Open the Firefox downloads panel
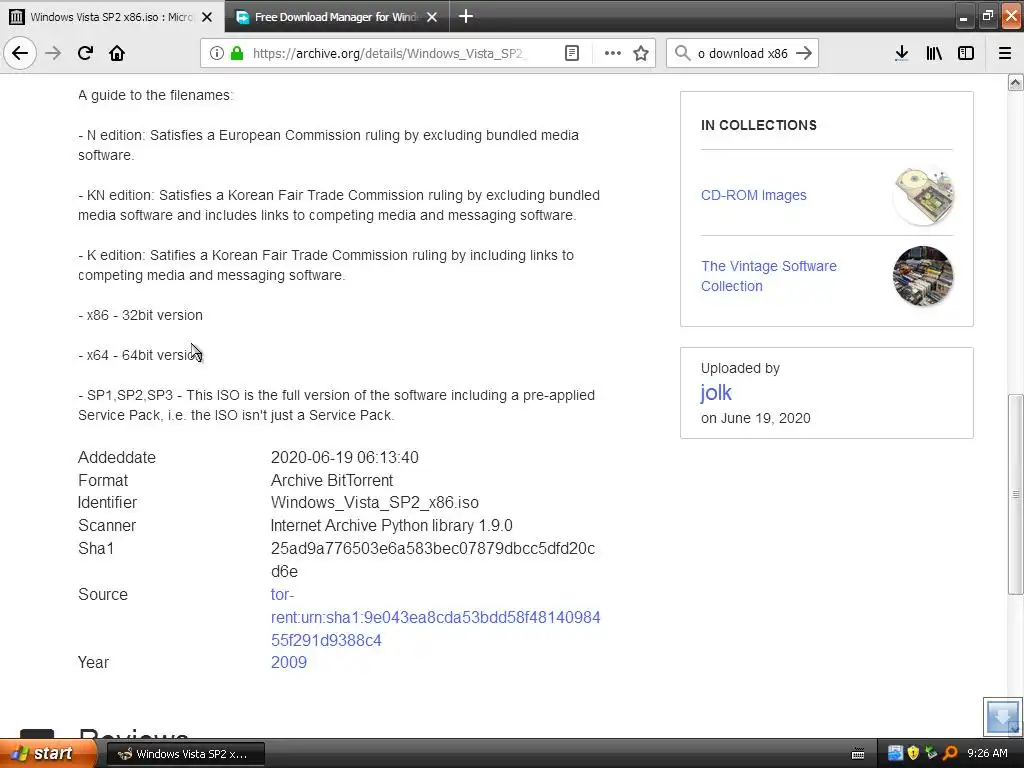Image resolution: width=1024 pixels, height=768 pixels. pyautogui.click(x=901, y=54)
